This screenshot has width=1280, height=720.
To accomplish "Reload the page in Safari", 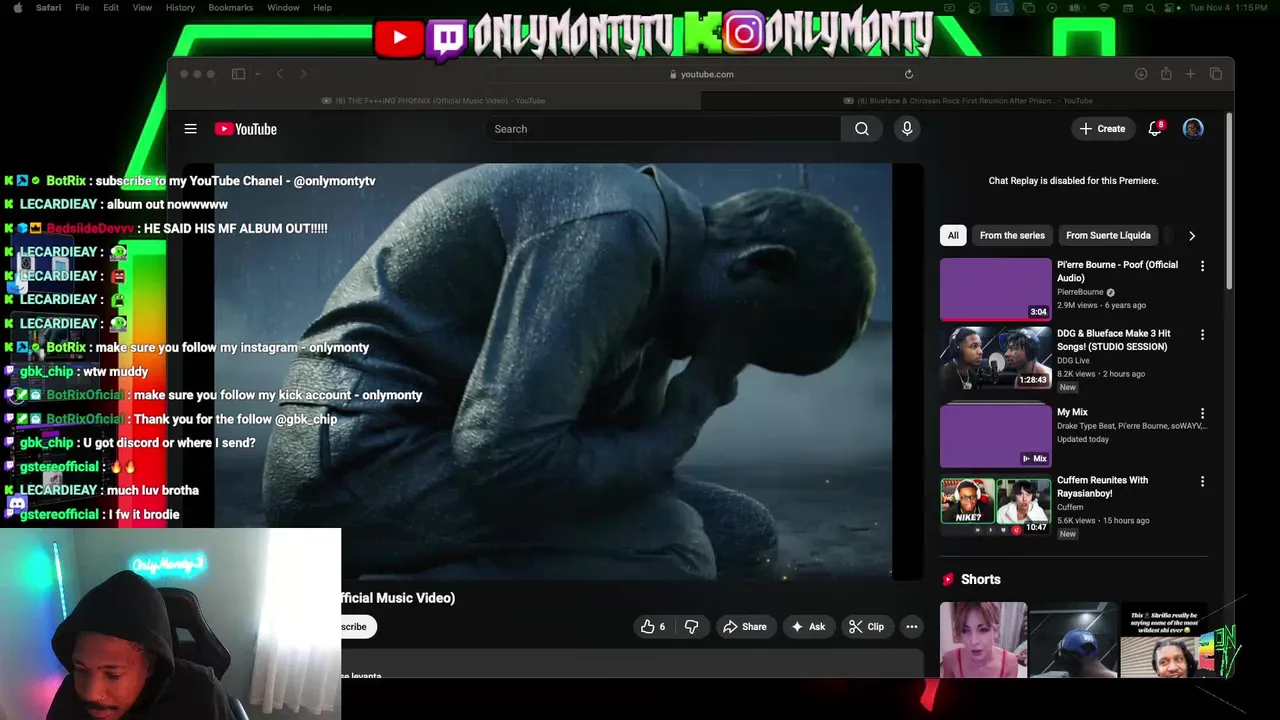I will point(909,74).
